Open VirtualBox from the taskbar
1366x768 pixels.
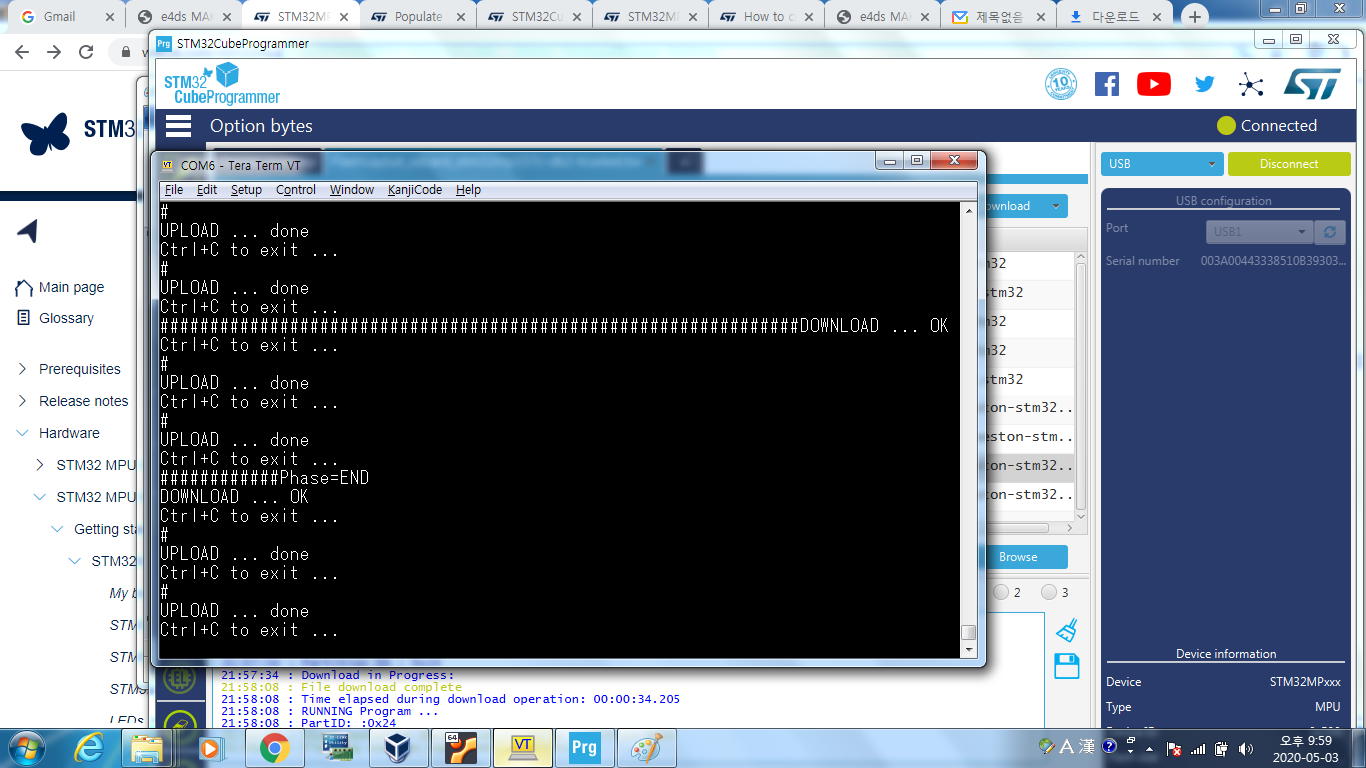click(398, 748)
